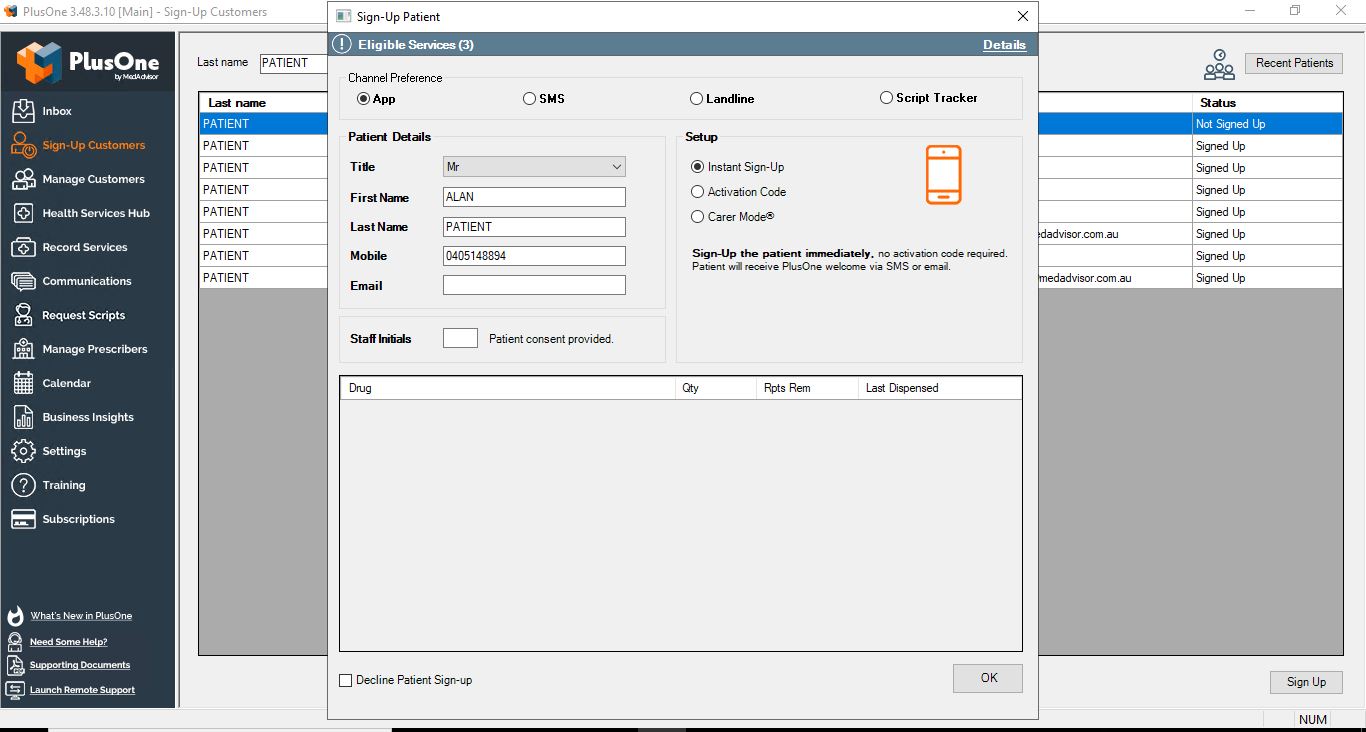Open Business Insights menu item
This screenshot has height=732, width=1366.
[88, 417]
